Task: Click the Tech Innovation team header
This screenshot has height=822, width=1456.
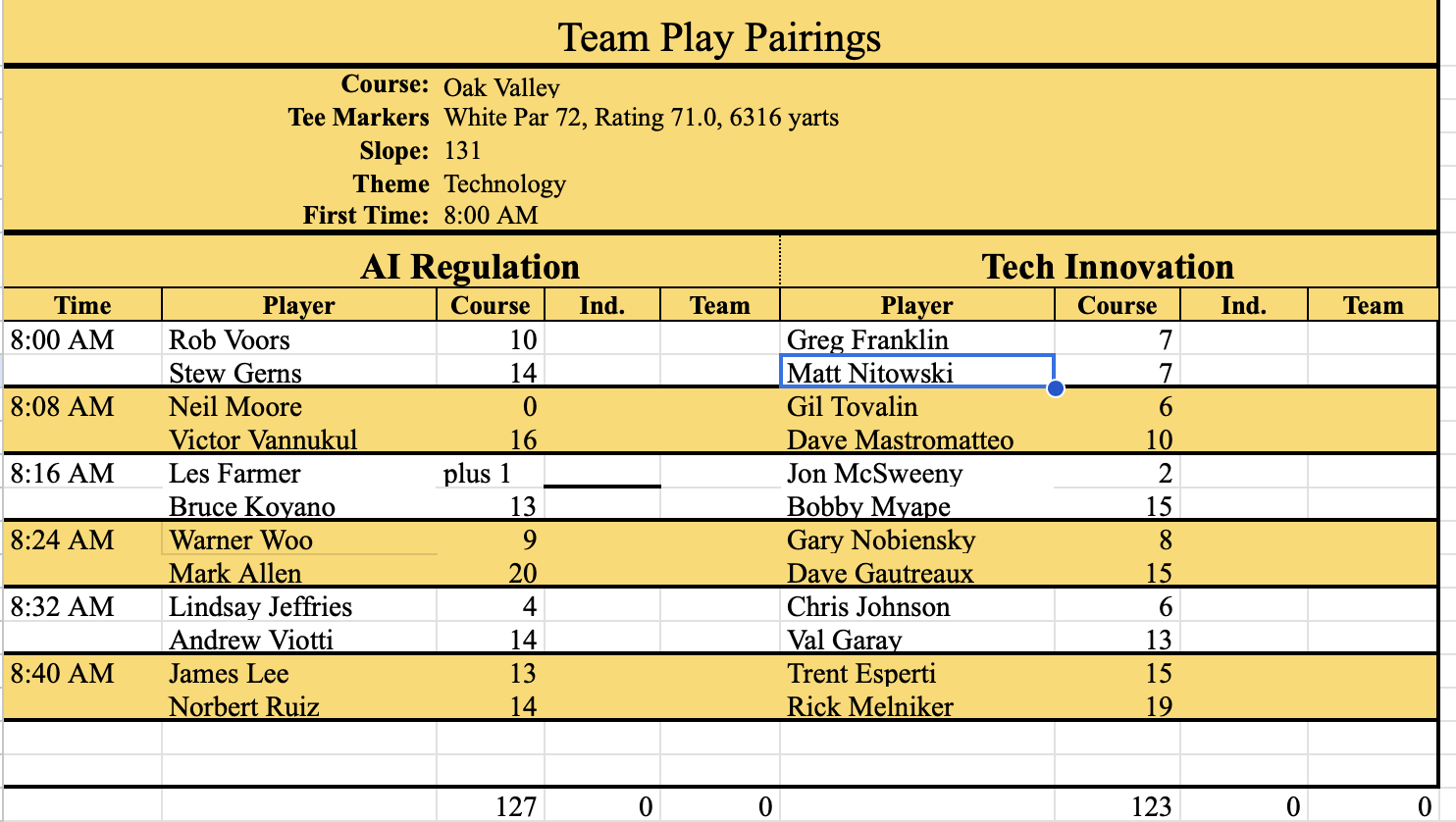Action: pos(1108,267)
